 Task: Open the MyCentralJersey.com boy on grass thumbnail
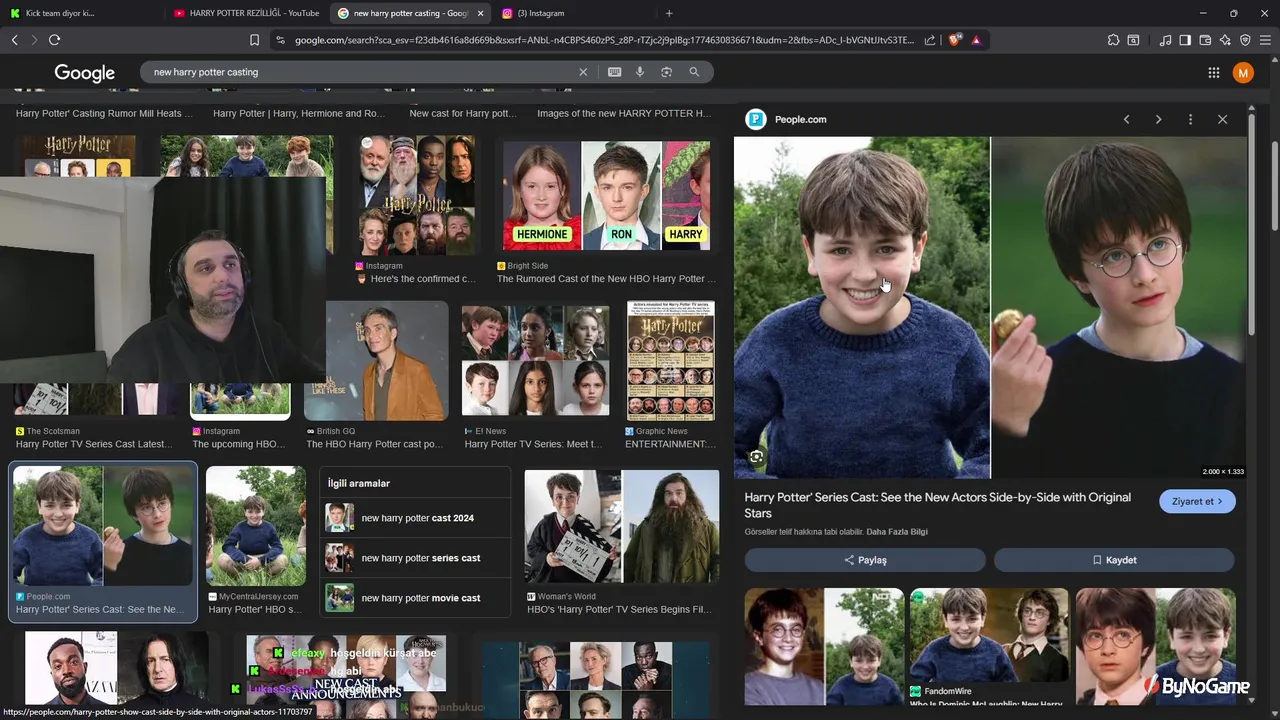click(x=256, y=526)
